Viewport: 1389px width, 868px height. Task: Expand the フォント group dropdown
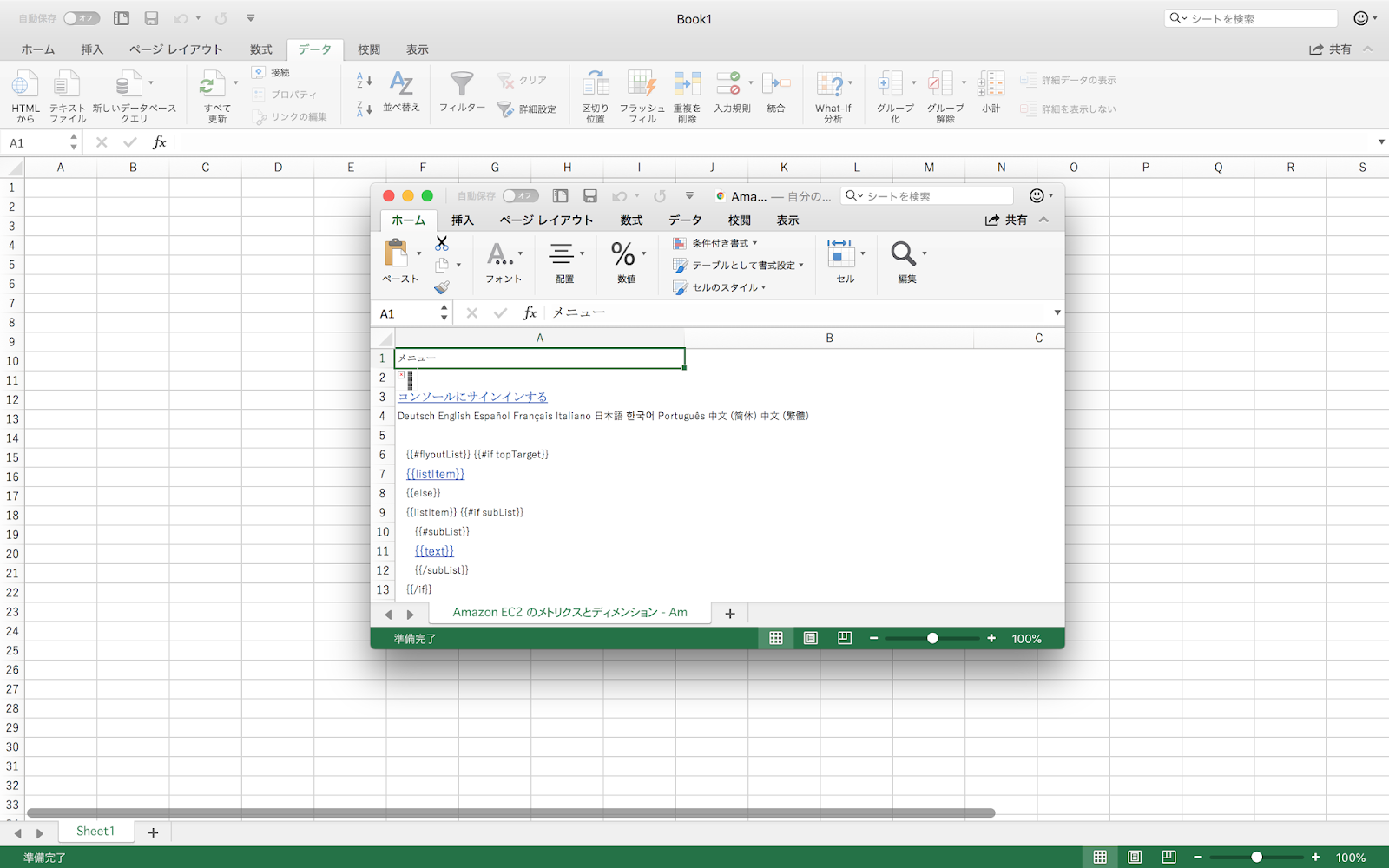click(x=520, y=253)
